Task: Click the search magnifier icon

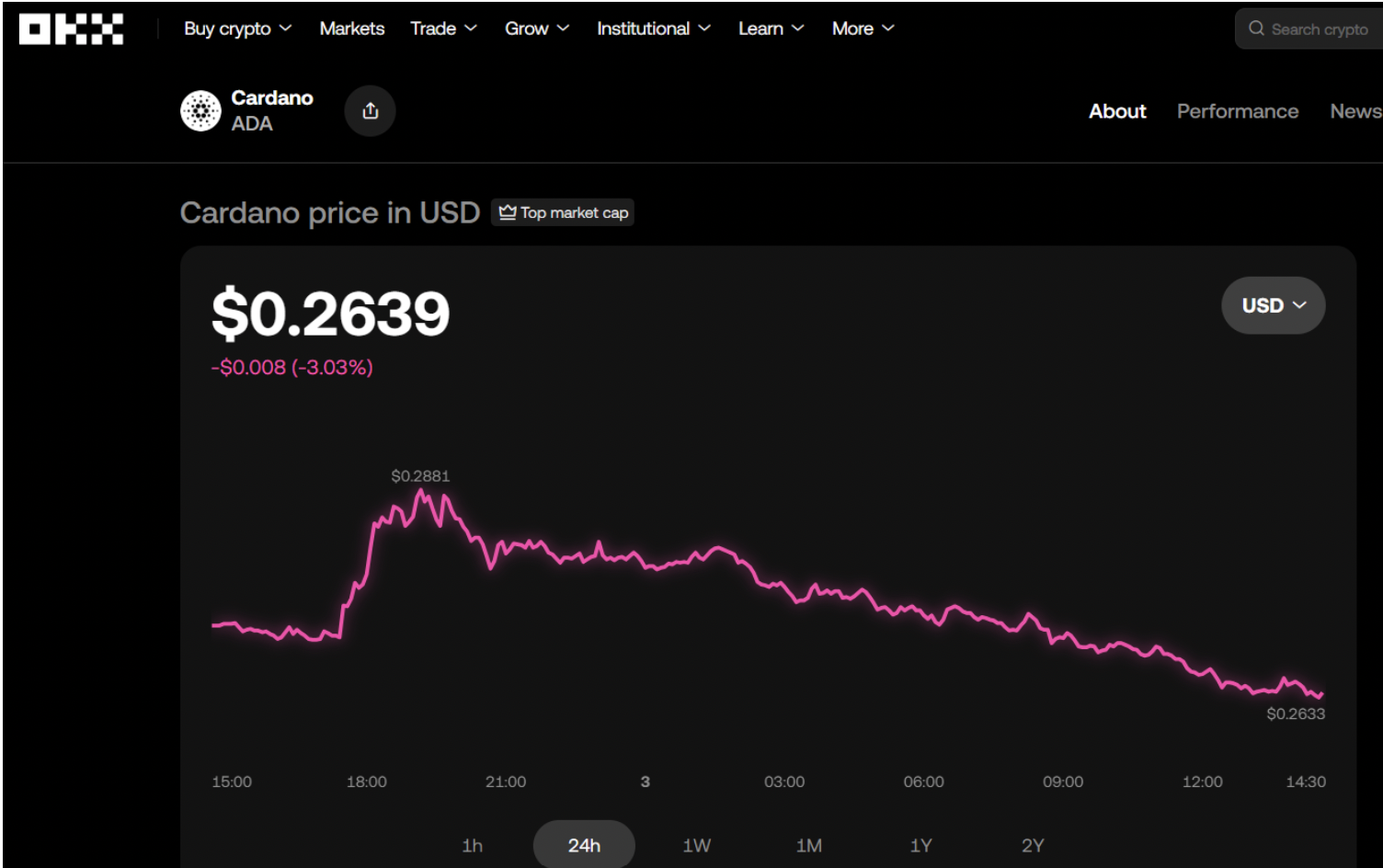Action: tap(1256, 29)
